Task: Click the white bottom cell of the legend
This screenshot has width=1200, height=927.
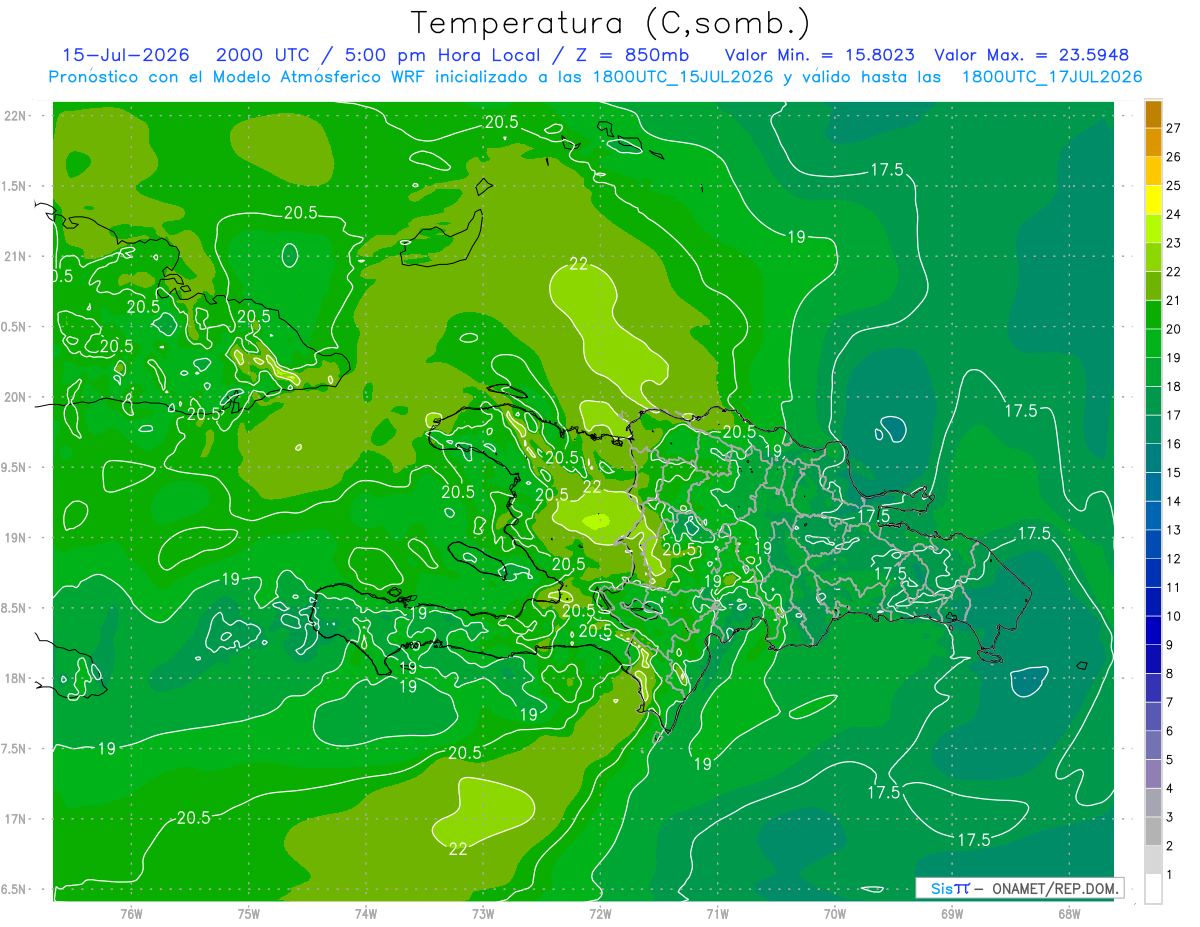Action: tap(1153, 889)
